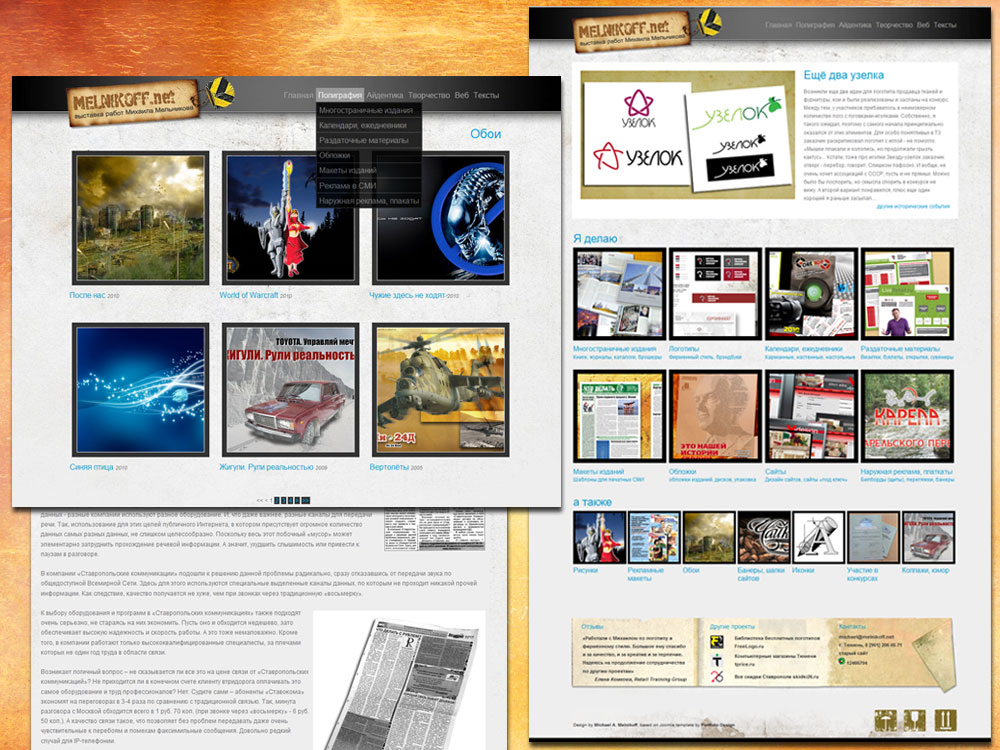Open Веб in the front window menu
1000x750 pixels.
click(x=462, y=95)
